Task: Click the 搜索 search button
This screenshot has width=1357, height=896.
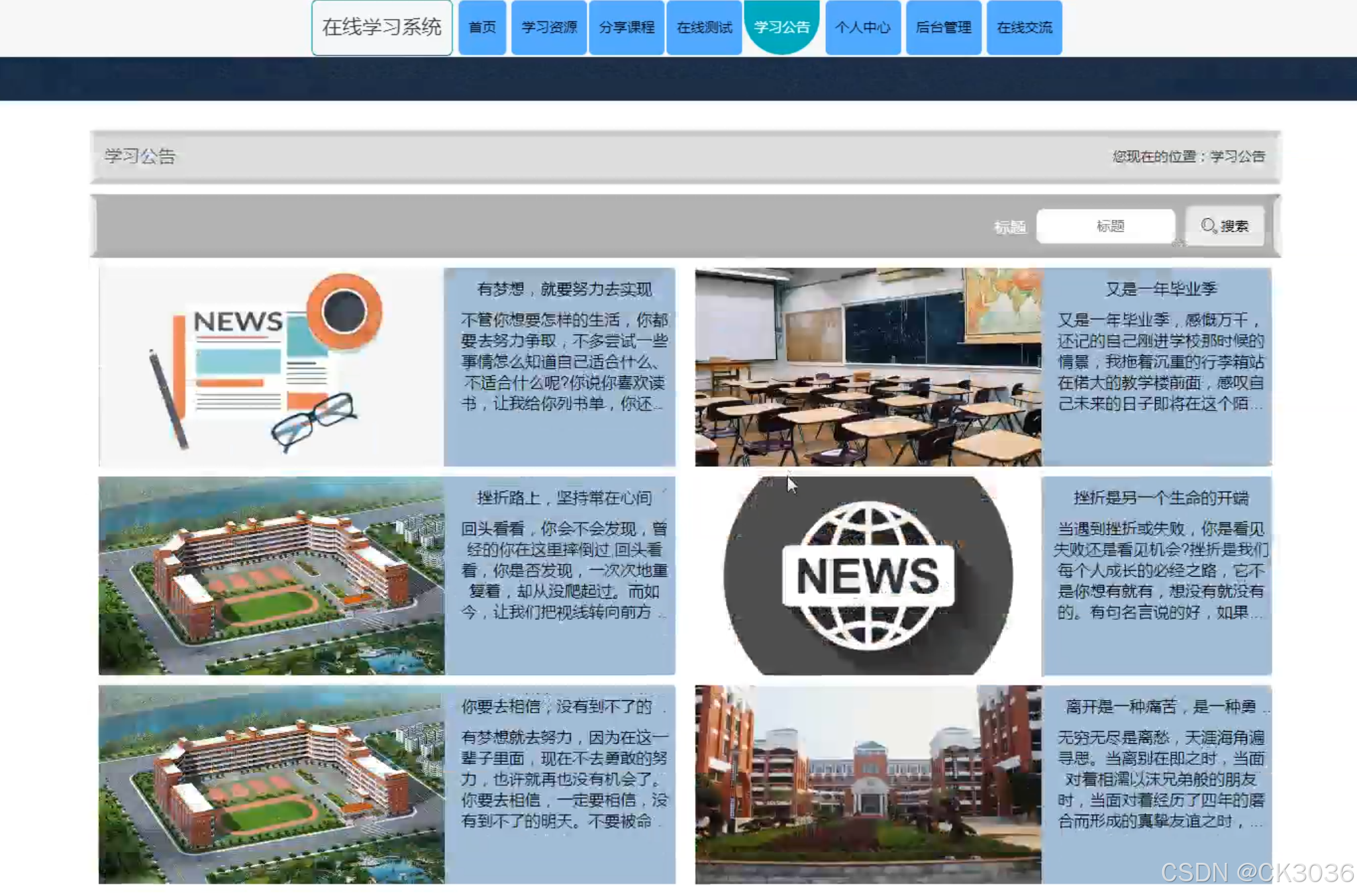Action: (1225, 226)
